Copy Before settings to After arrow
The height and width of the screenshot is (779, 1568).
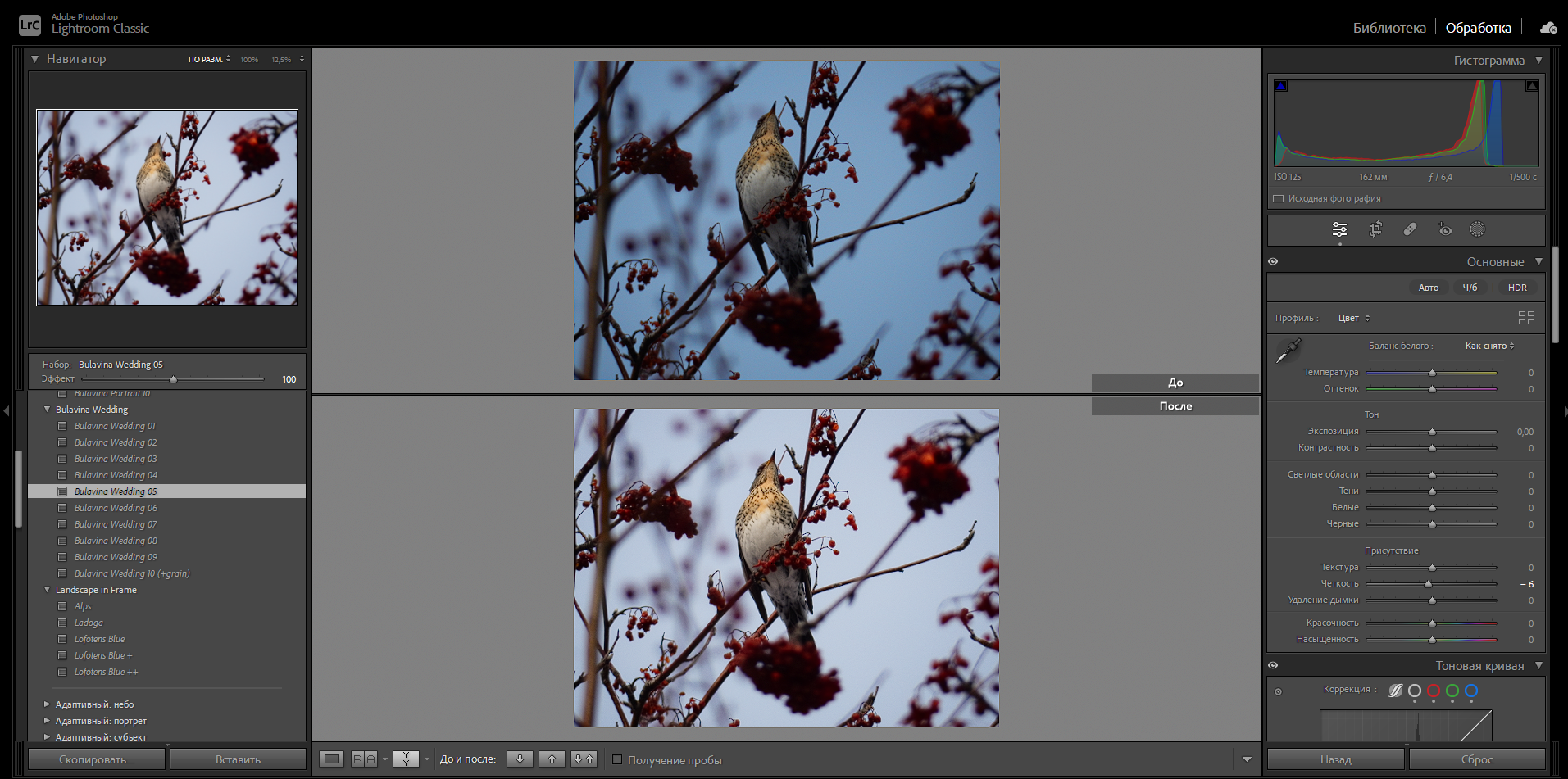click(x=520, y=759)
